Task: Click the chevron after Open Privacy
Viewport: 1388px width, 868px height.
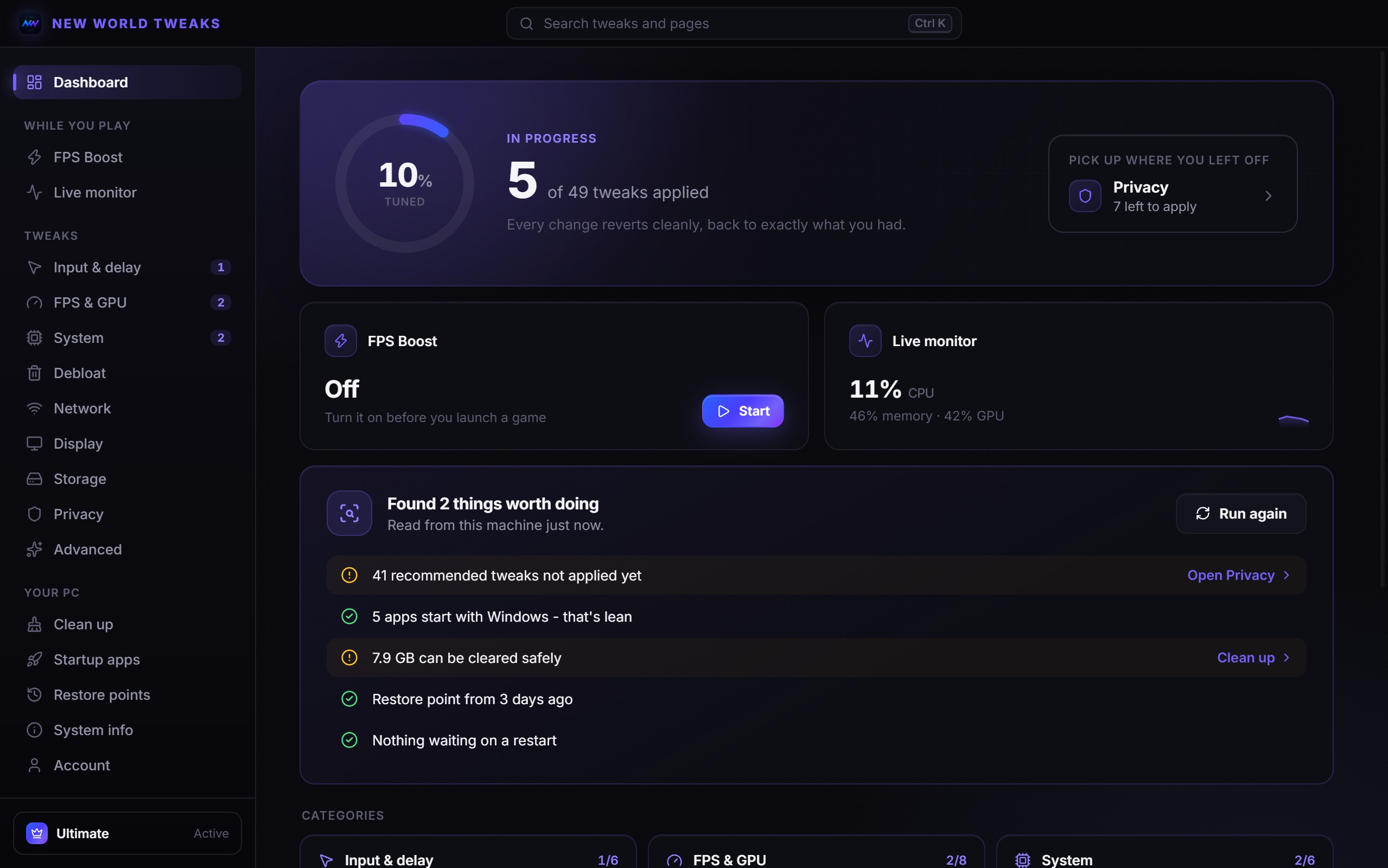Action: point(1287,575)
